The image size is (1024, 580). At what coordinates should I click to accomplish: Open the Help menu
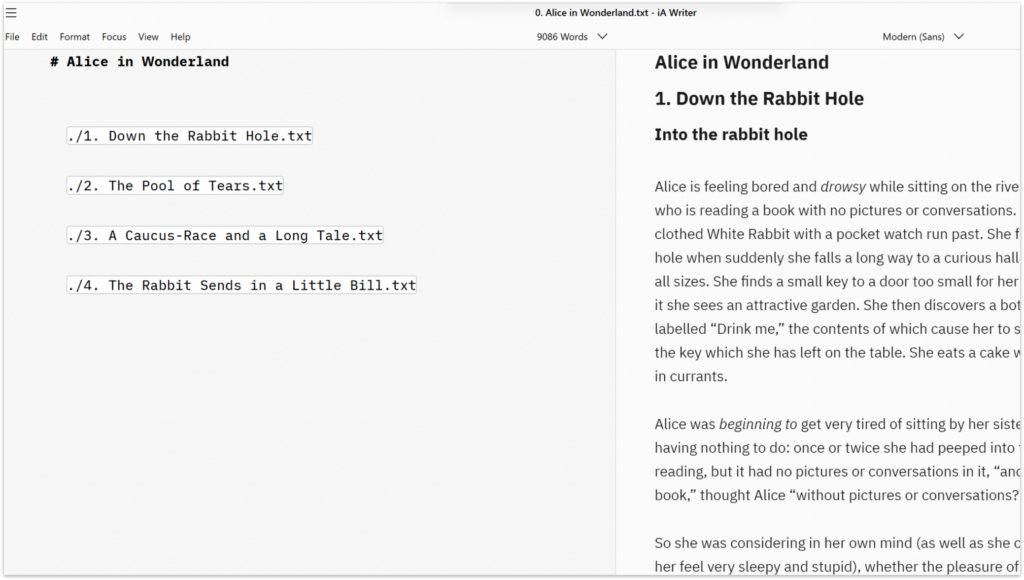179,36
